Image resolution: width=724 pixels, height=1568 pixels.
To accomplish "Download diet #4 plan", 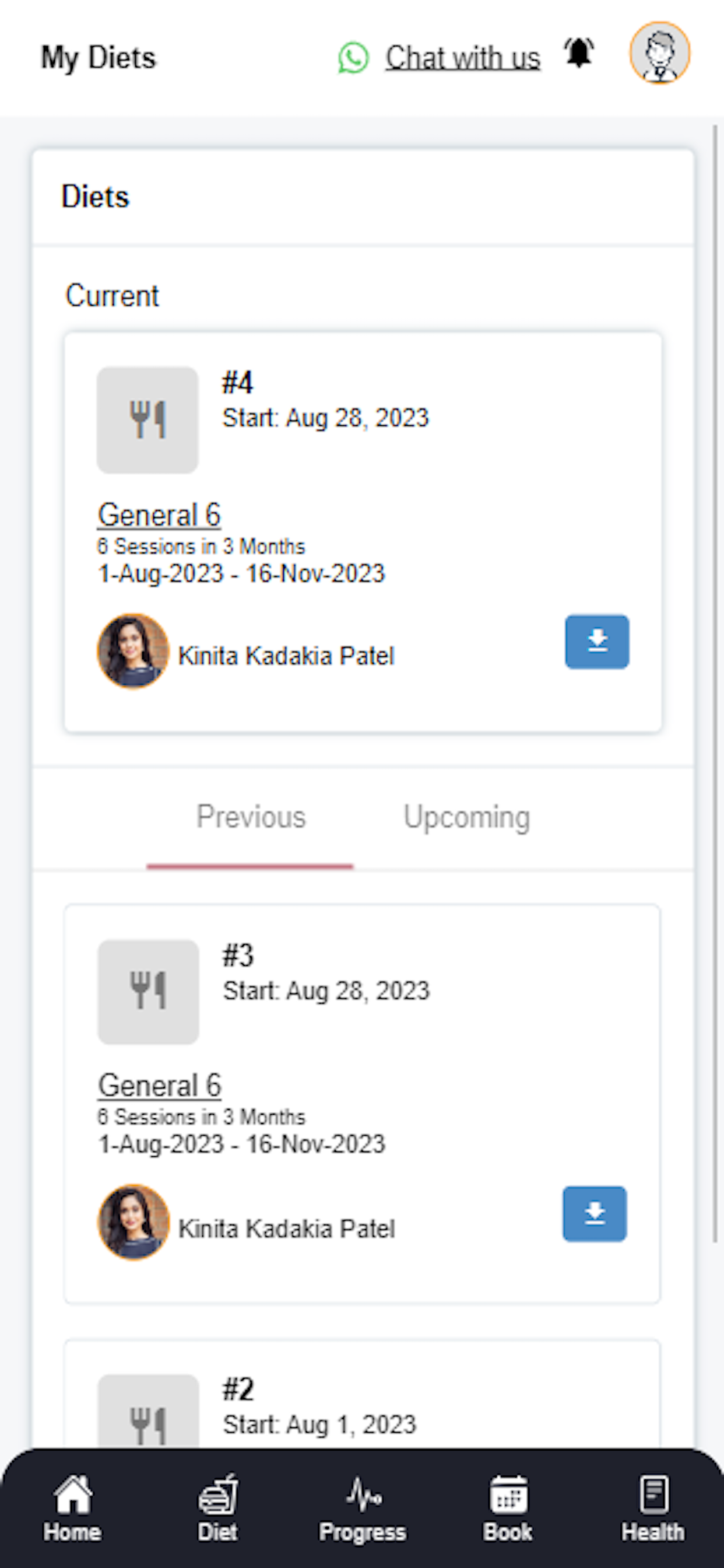I will coord(597,642).
